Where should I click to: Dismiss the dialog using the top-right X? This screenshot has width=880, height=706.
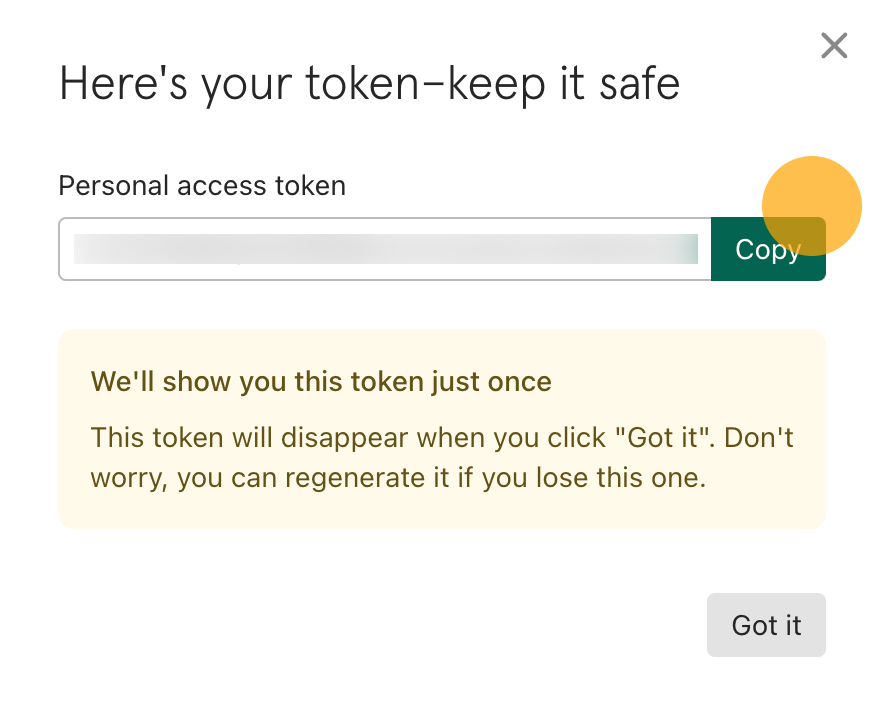(834, 45)
